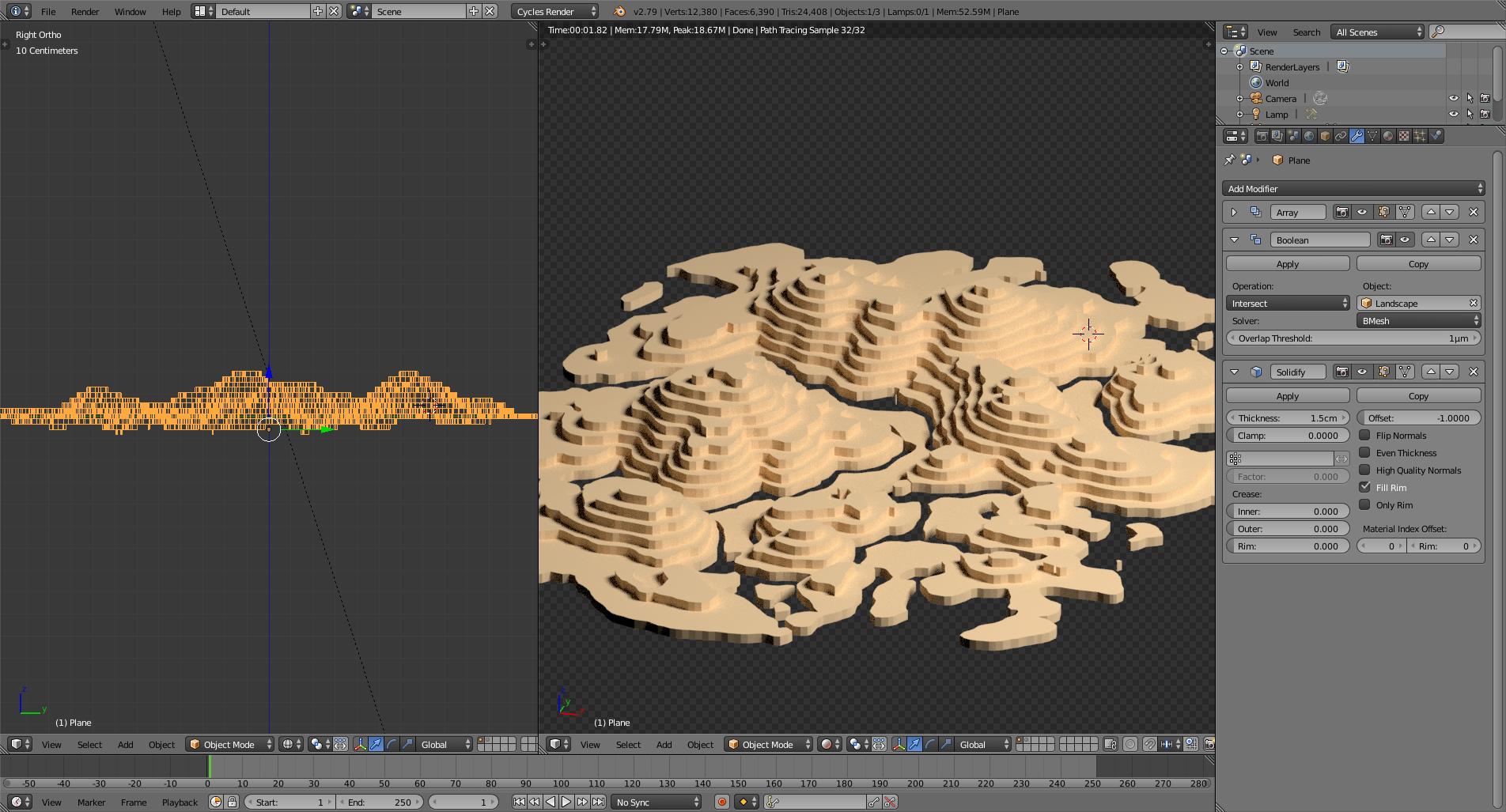The image size is (1506, 812).
Task: Adjust the Solidify Thickness field
Action: tap(1288, 417)
